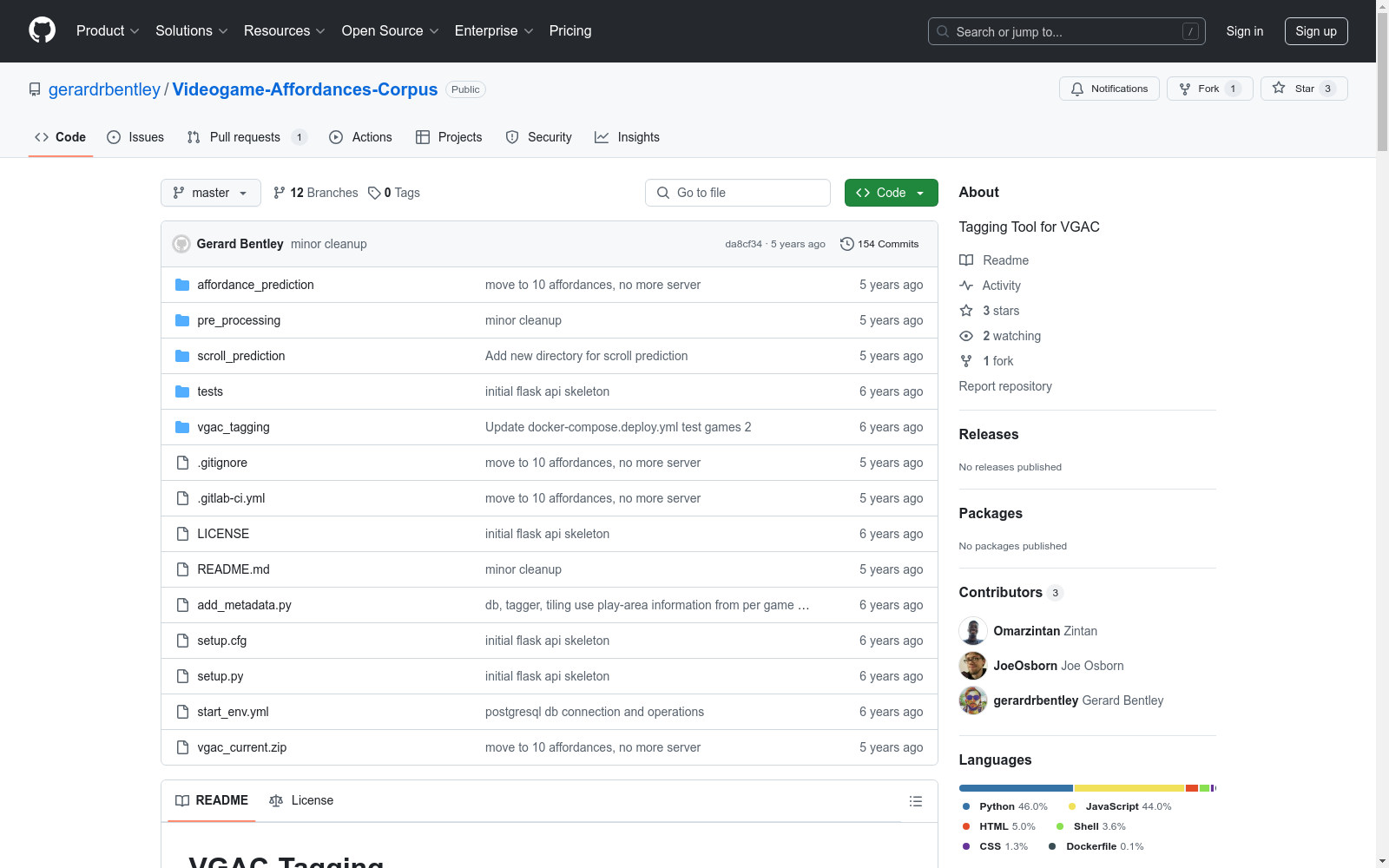Open the green Code dropdown button
Viewport: 1389px width, 868px height.
click(891, 193)
